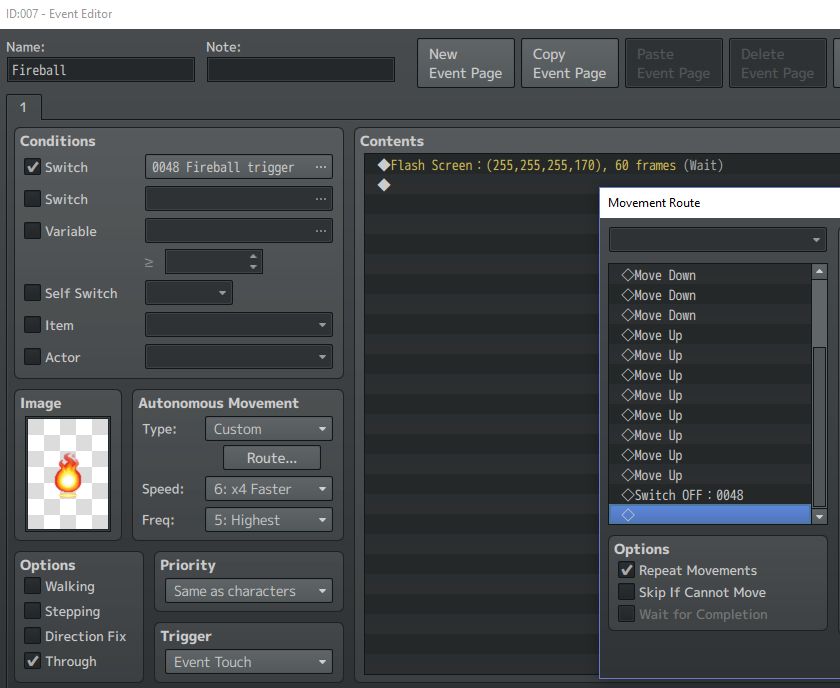This screenshot has width=840, height=688.
Task: Select the first Move Down route command
Action: tap(710, 275)
